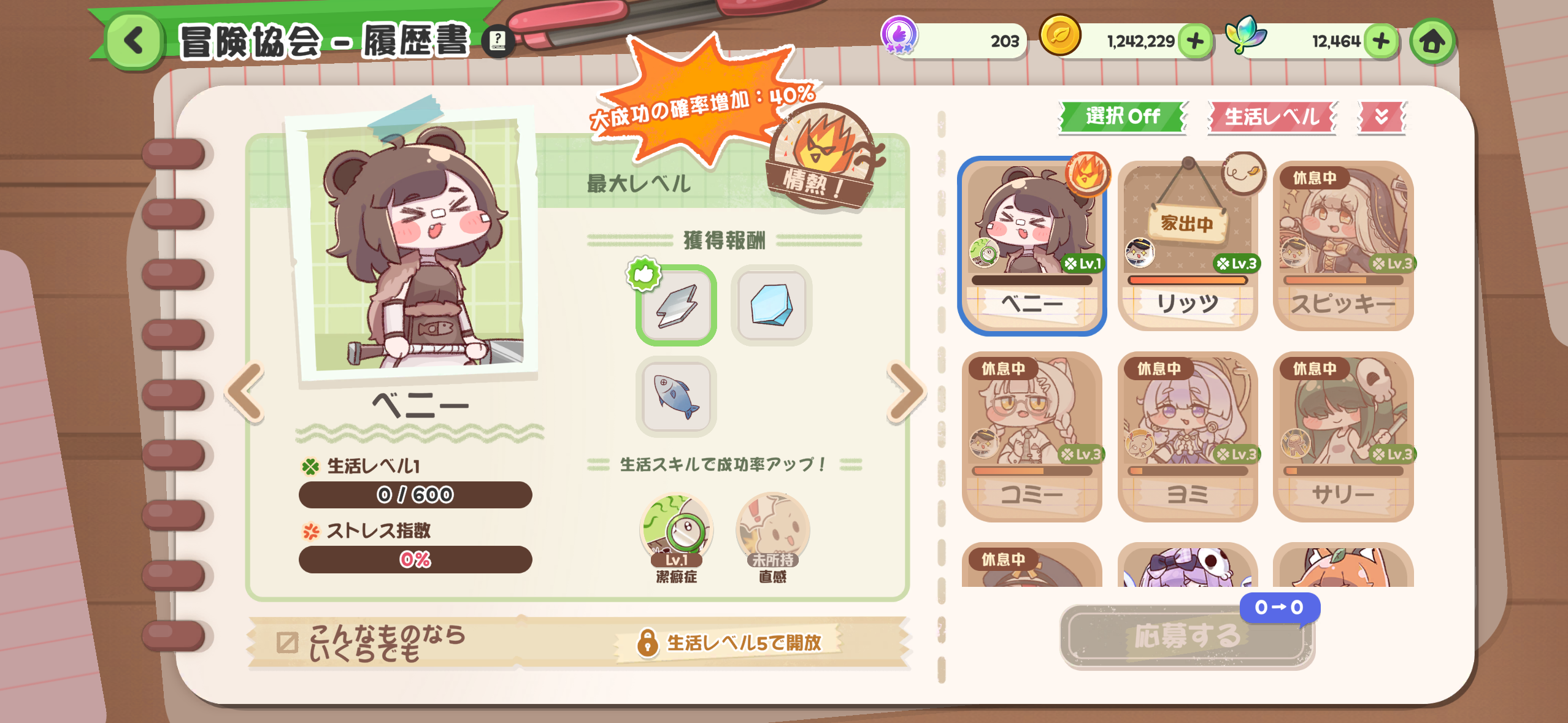The width and height of the screenshot is (1568, 723).
Task: Select the ベニー character card
Action: [x=1032, y=246]
